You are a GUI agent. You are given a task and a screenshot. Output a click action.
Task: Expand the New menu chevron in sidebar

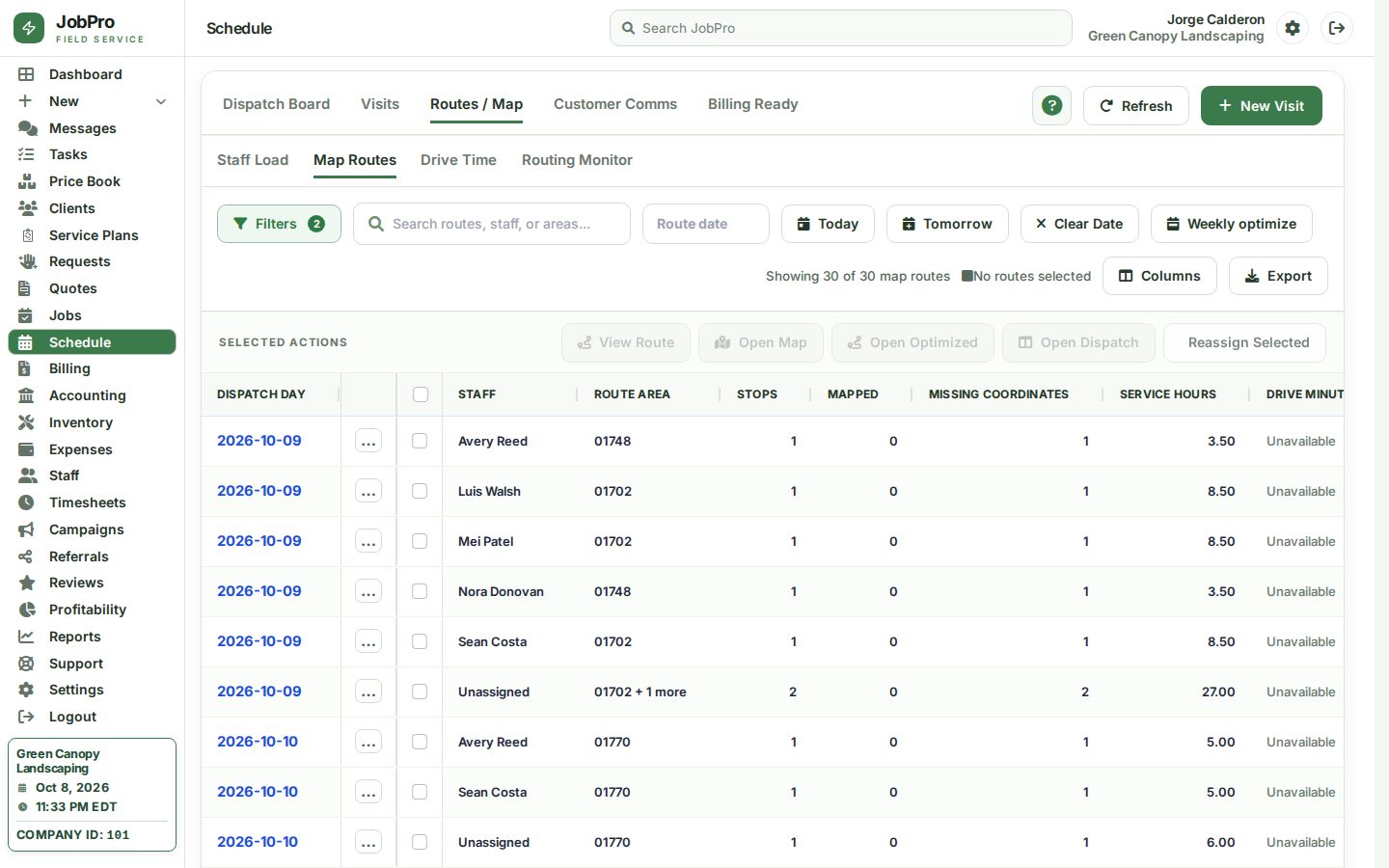[x=161, y=101]
